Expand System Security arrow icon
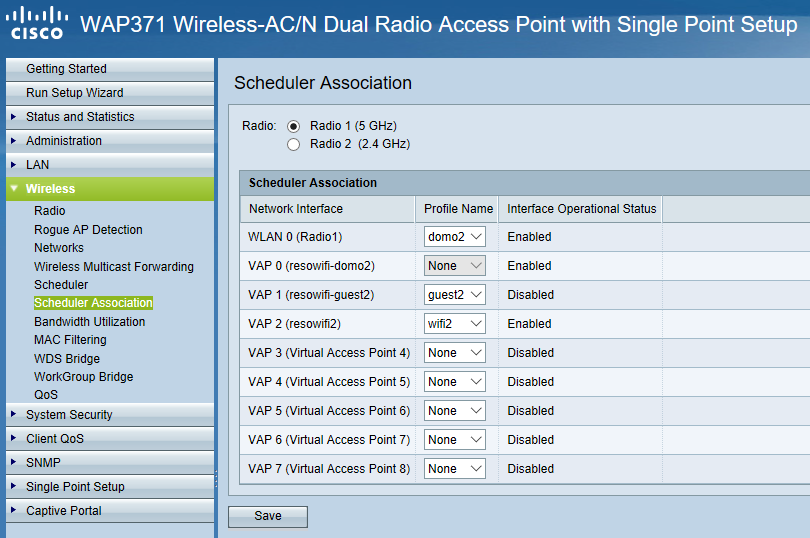The image size is (810, 538). [13, 414]
